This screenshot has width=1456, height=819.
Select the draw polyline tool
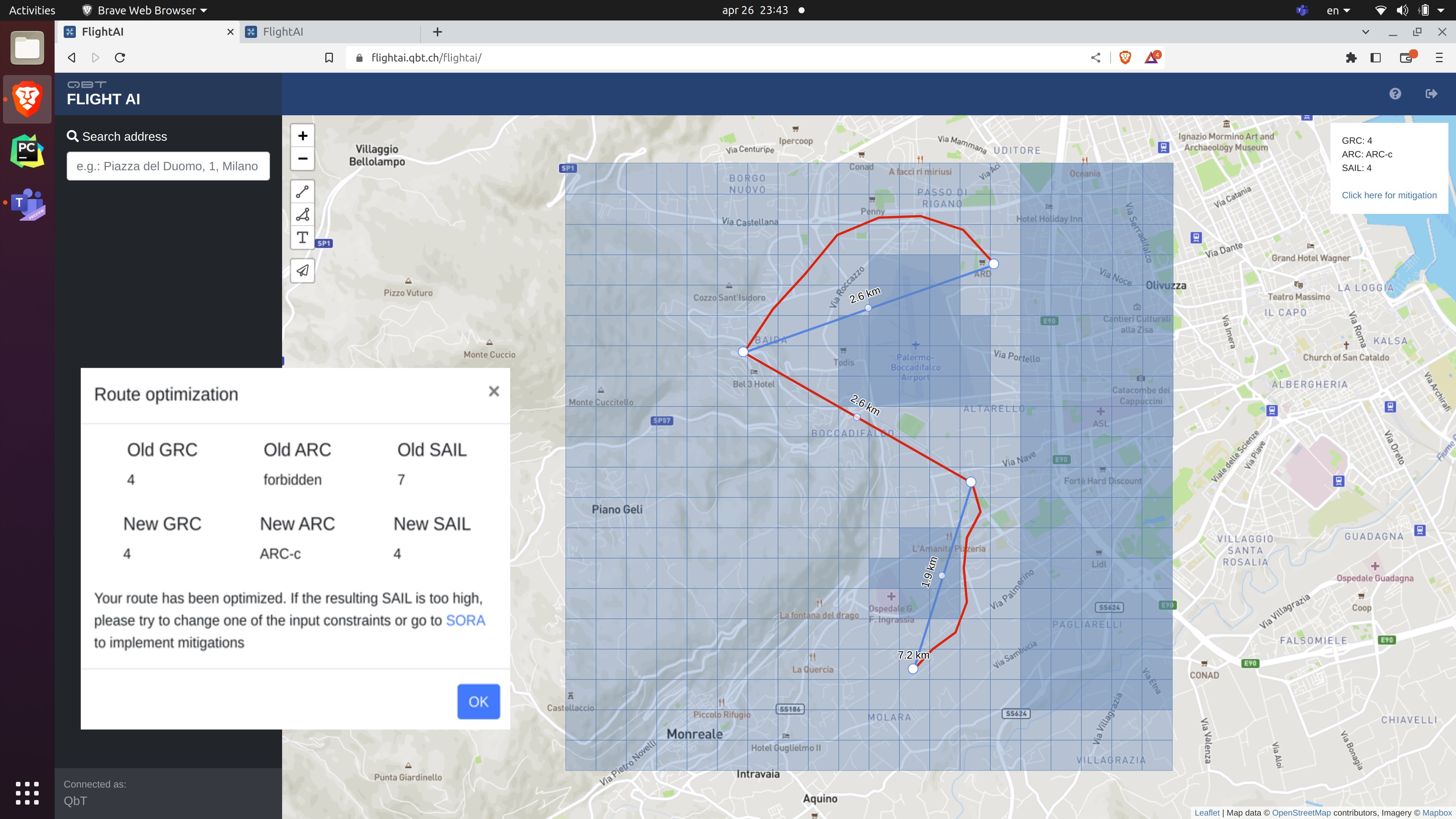click(x=303, y=191)
